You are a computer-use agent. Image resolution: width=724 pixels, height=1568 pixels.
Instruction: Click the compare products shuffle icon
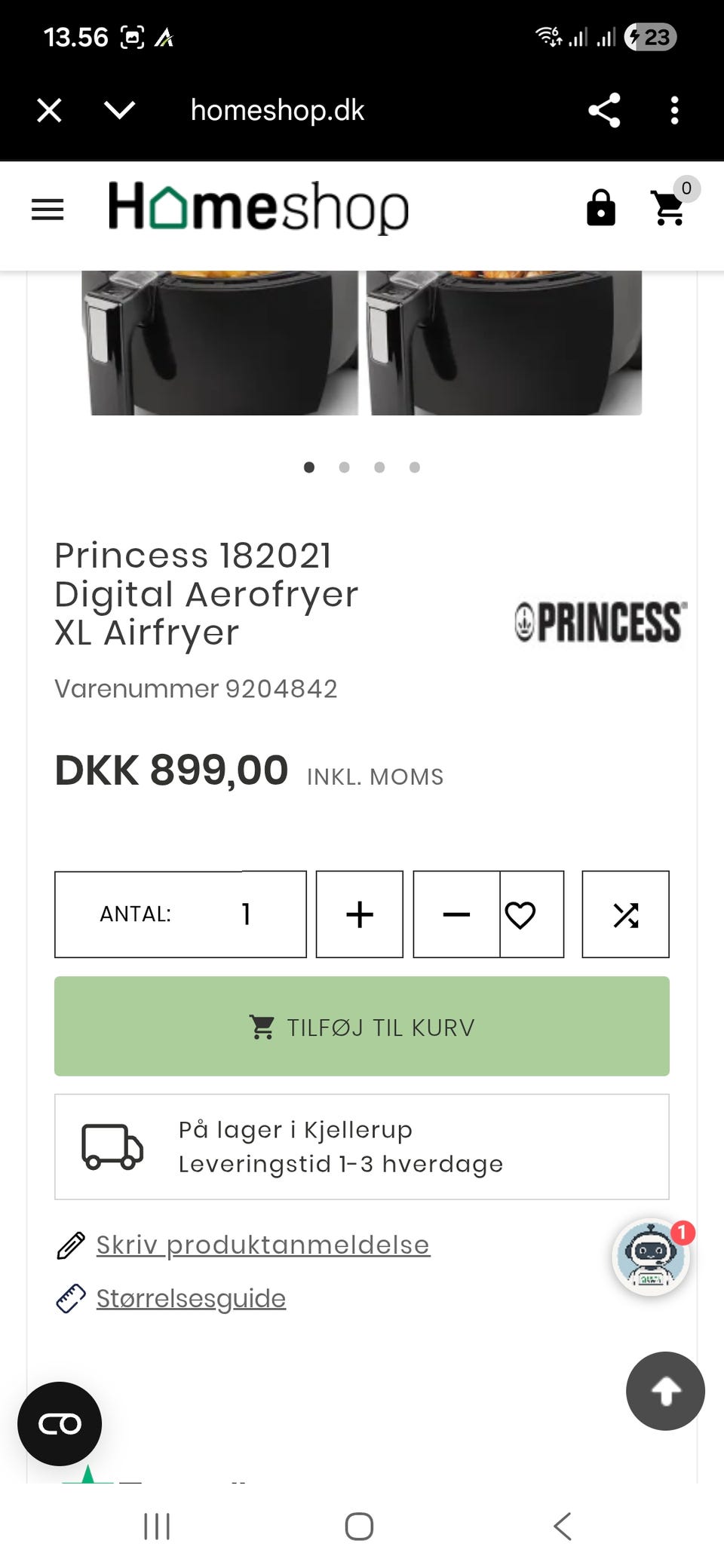625,914
